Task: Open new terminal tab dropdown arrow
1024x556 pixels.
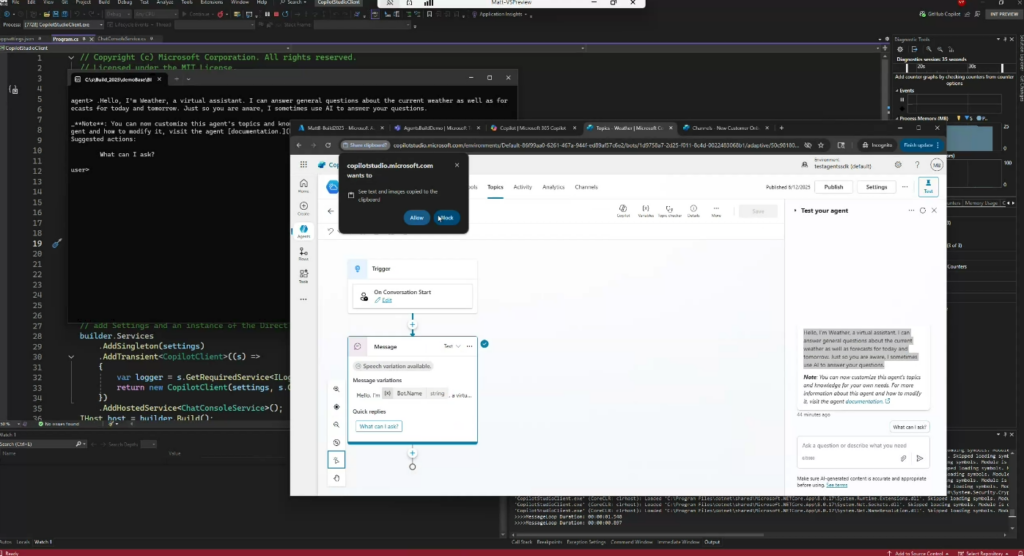Action: pos(188,79)
